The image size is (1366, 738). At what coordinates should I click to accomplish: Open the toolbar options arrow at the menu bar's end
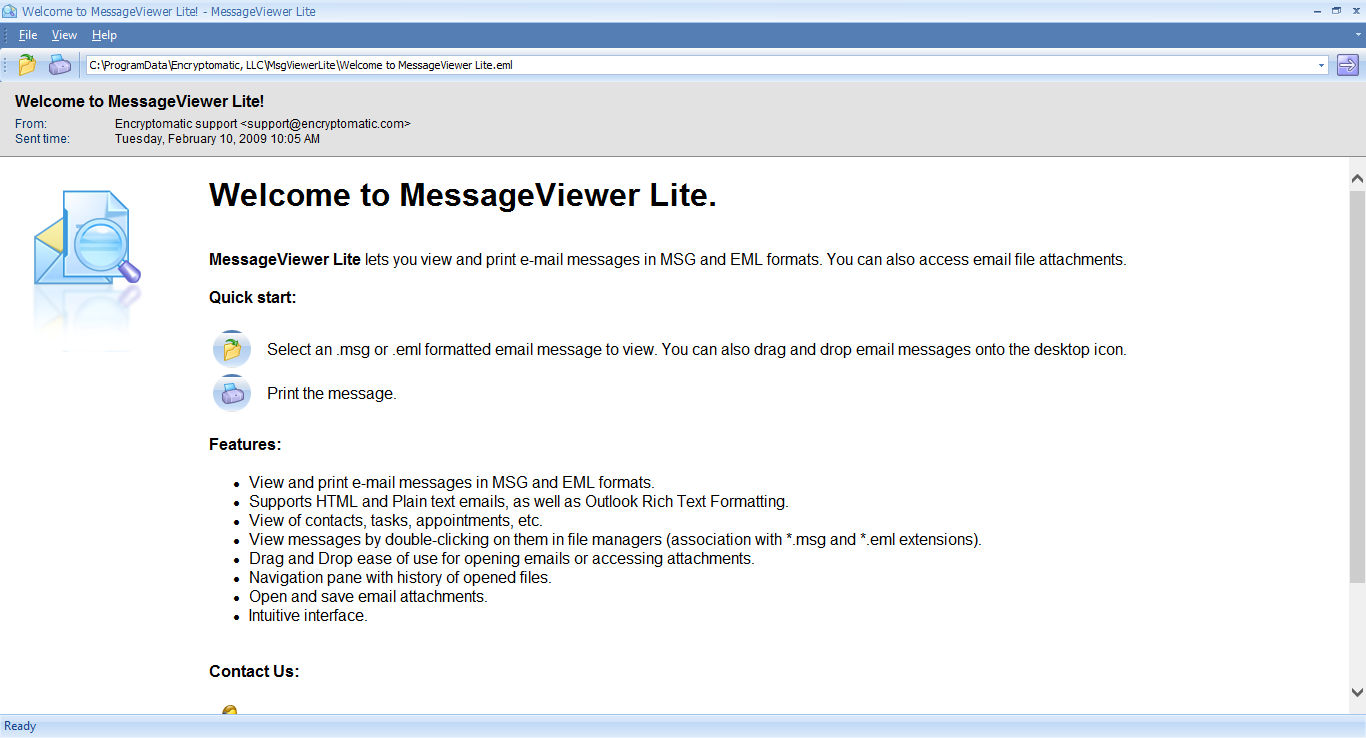click(x=1358, y=34)
